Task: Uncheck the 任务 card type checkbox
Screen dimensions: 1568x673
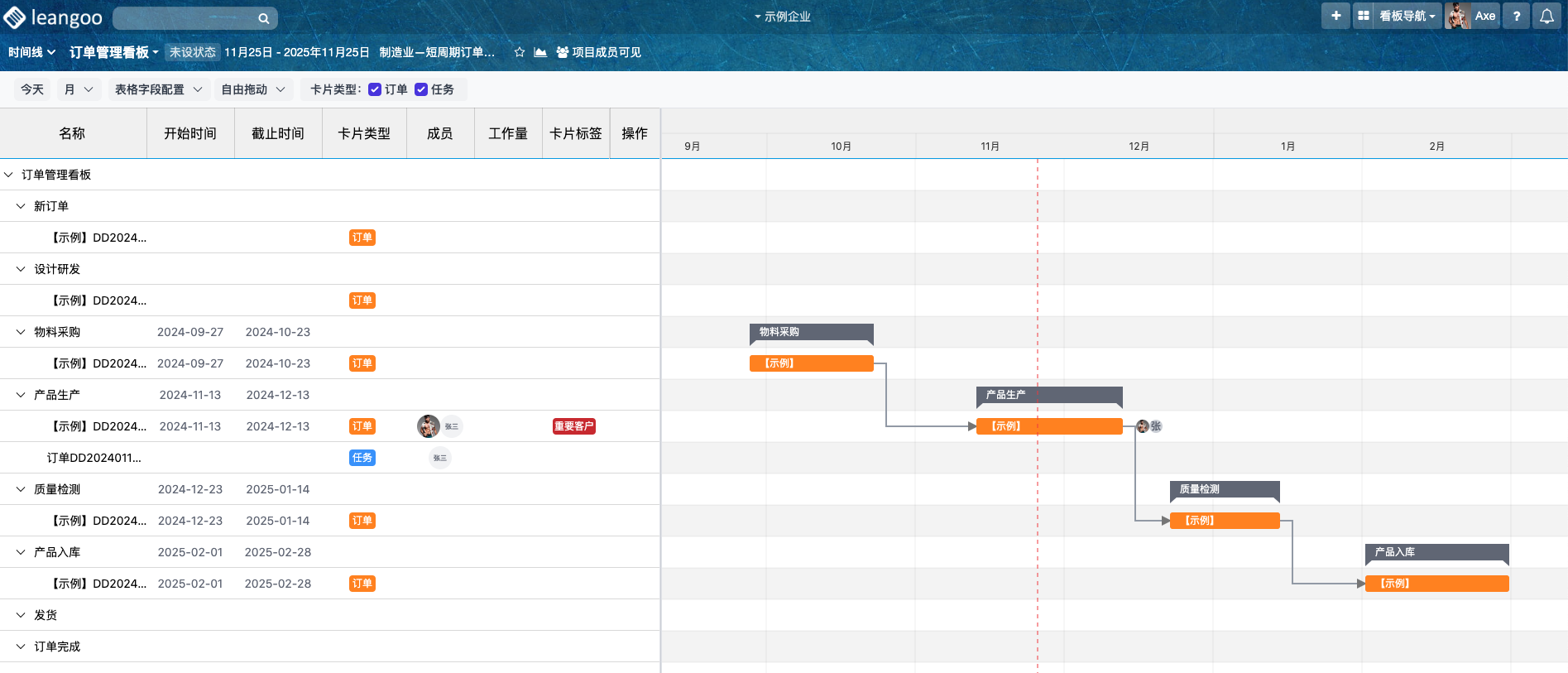Action: (x=421, y=89)
